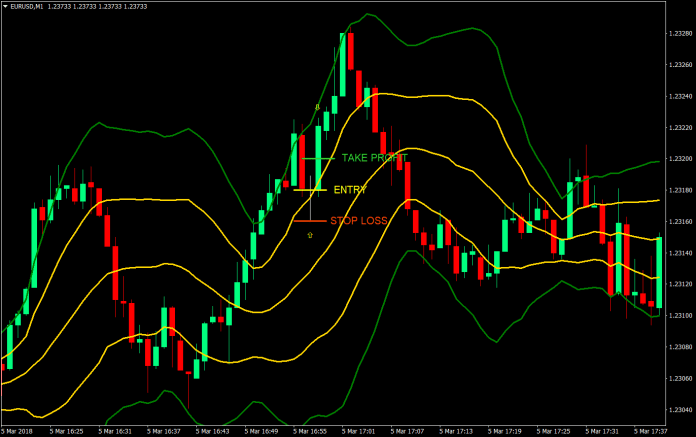The image size is (696, 437).
Task: Click the last green candle at the right edge
Action: tap(659, 272)
